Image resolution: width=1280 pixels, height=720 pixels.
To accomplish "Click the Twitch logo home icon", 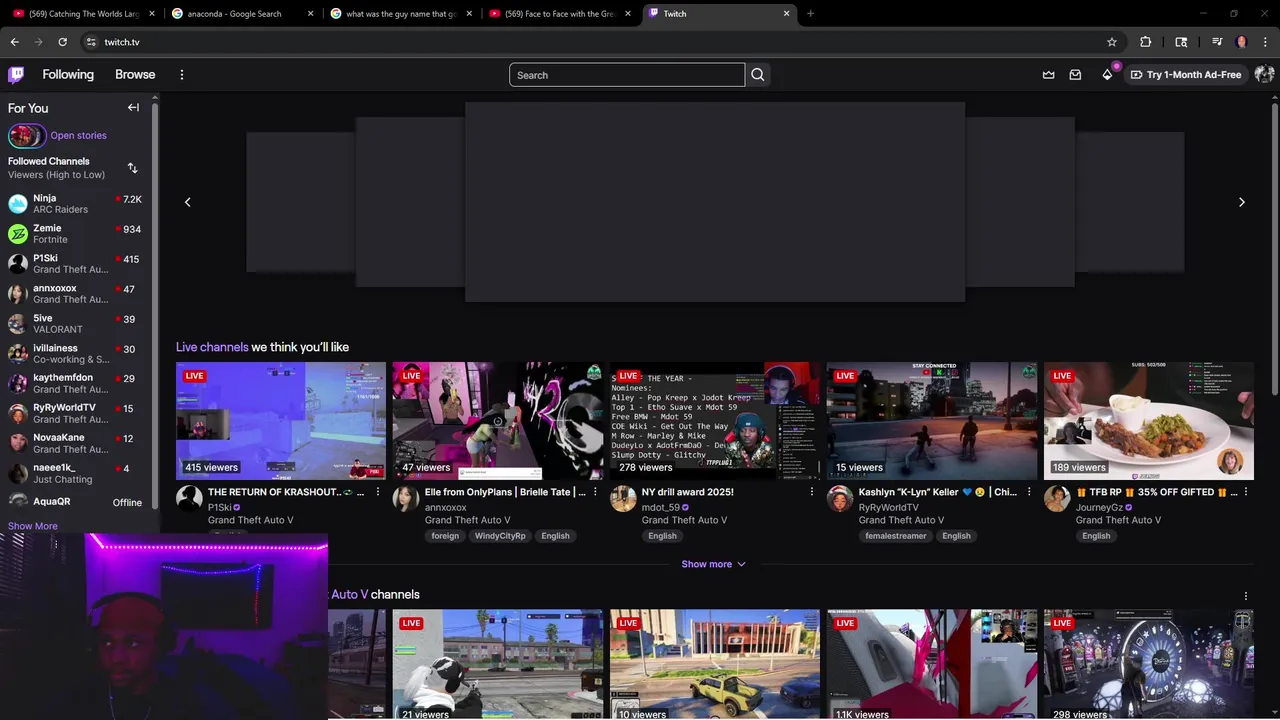I will (x=16, y=74).
